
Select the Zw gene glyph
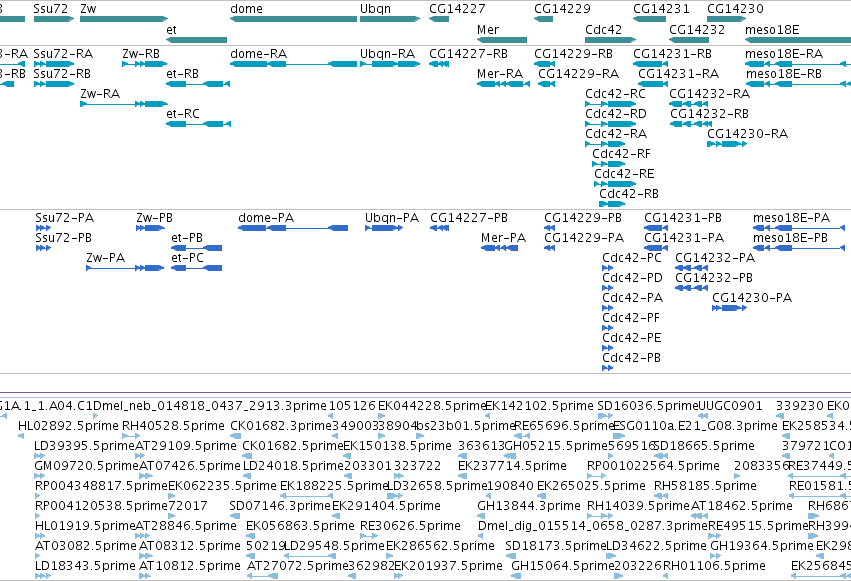click(124, 19)
